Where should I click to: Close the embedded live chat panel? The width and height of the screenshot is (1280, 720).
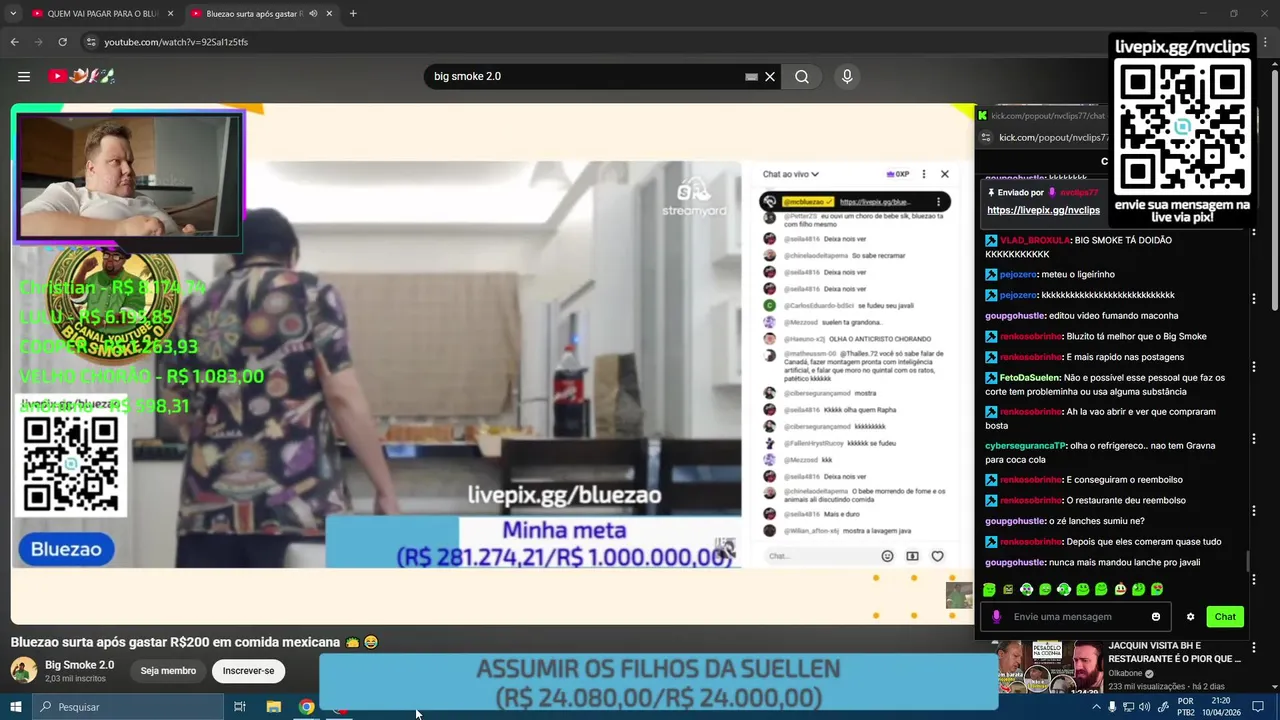pyautogui.click(x=944, y=174)
